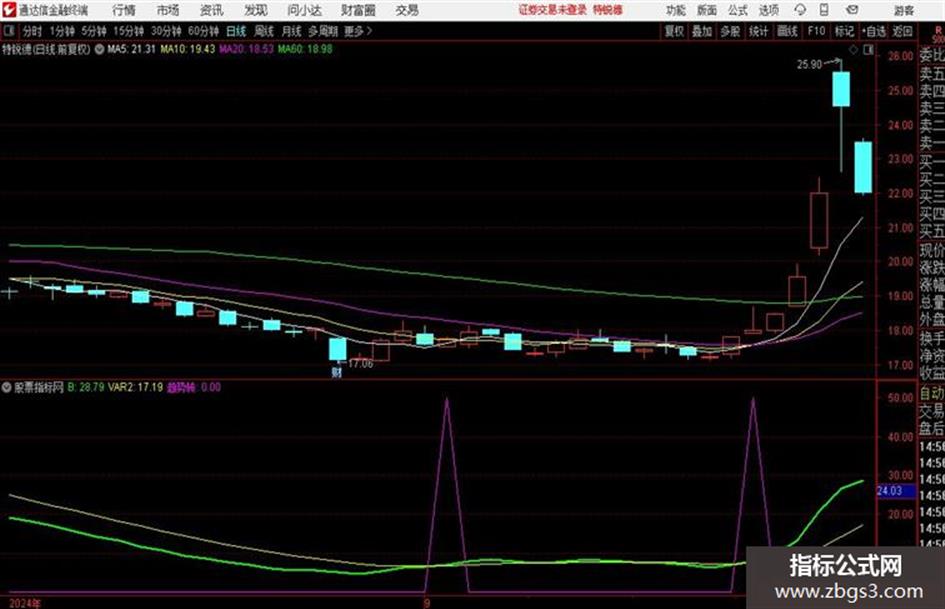Click the MA60: 18.98 value label

pyautogui.click(x=305, y=49)
